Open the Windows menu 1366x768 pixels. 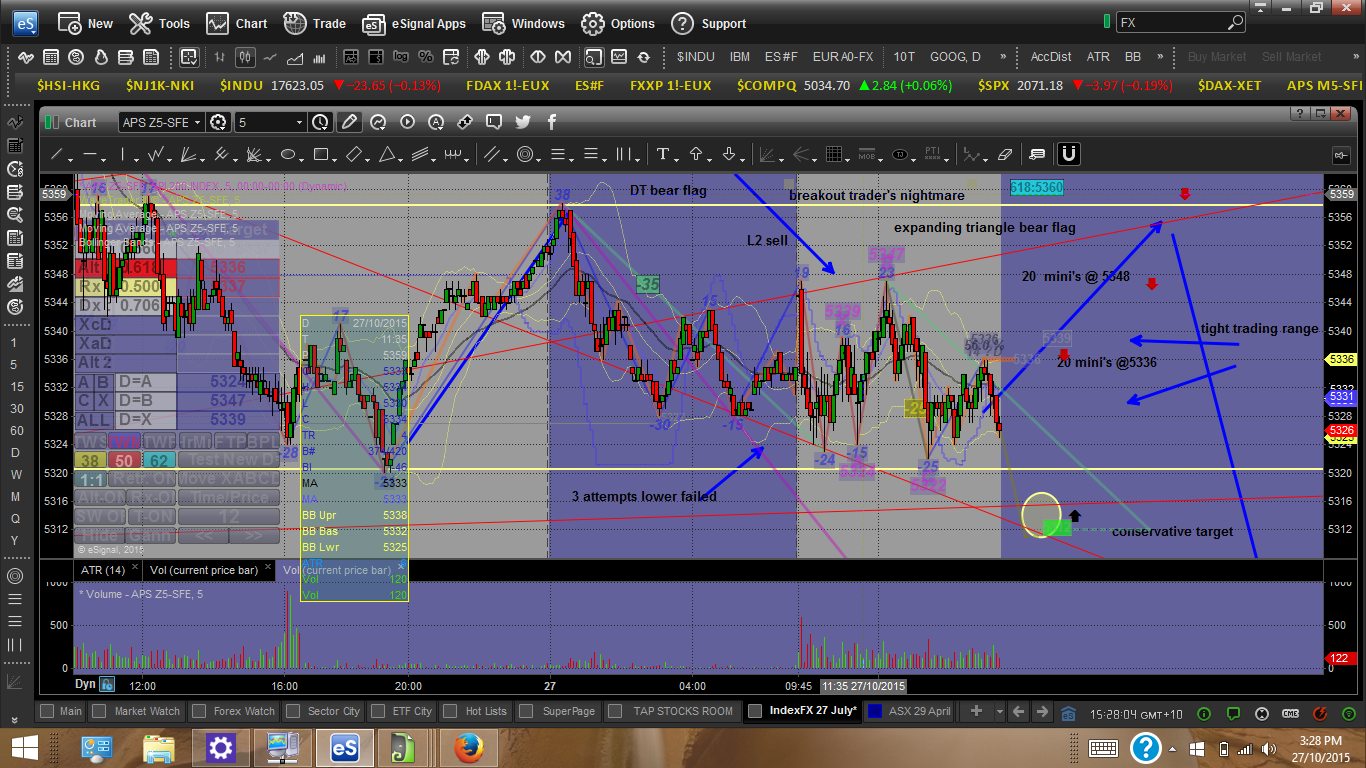coord(524,23)
